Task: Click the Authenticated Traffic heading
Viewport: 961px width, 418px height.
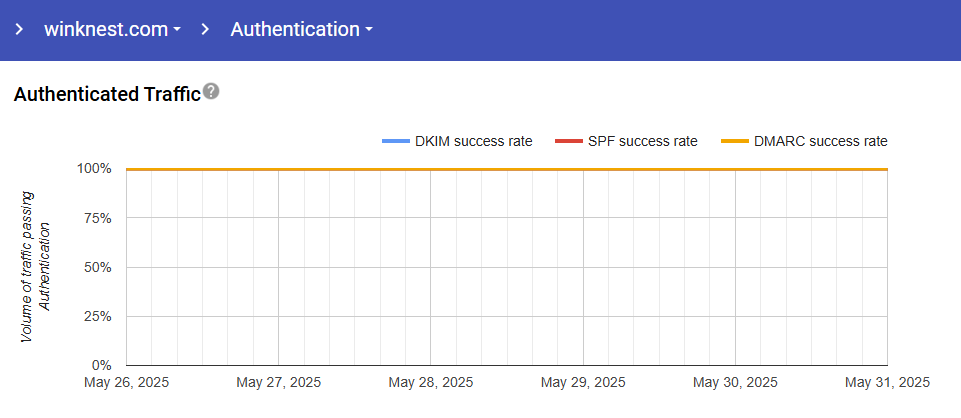Action: [107, 95]
